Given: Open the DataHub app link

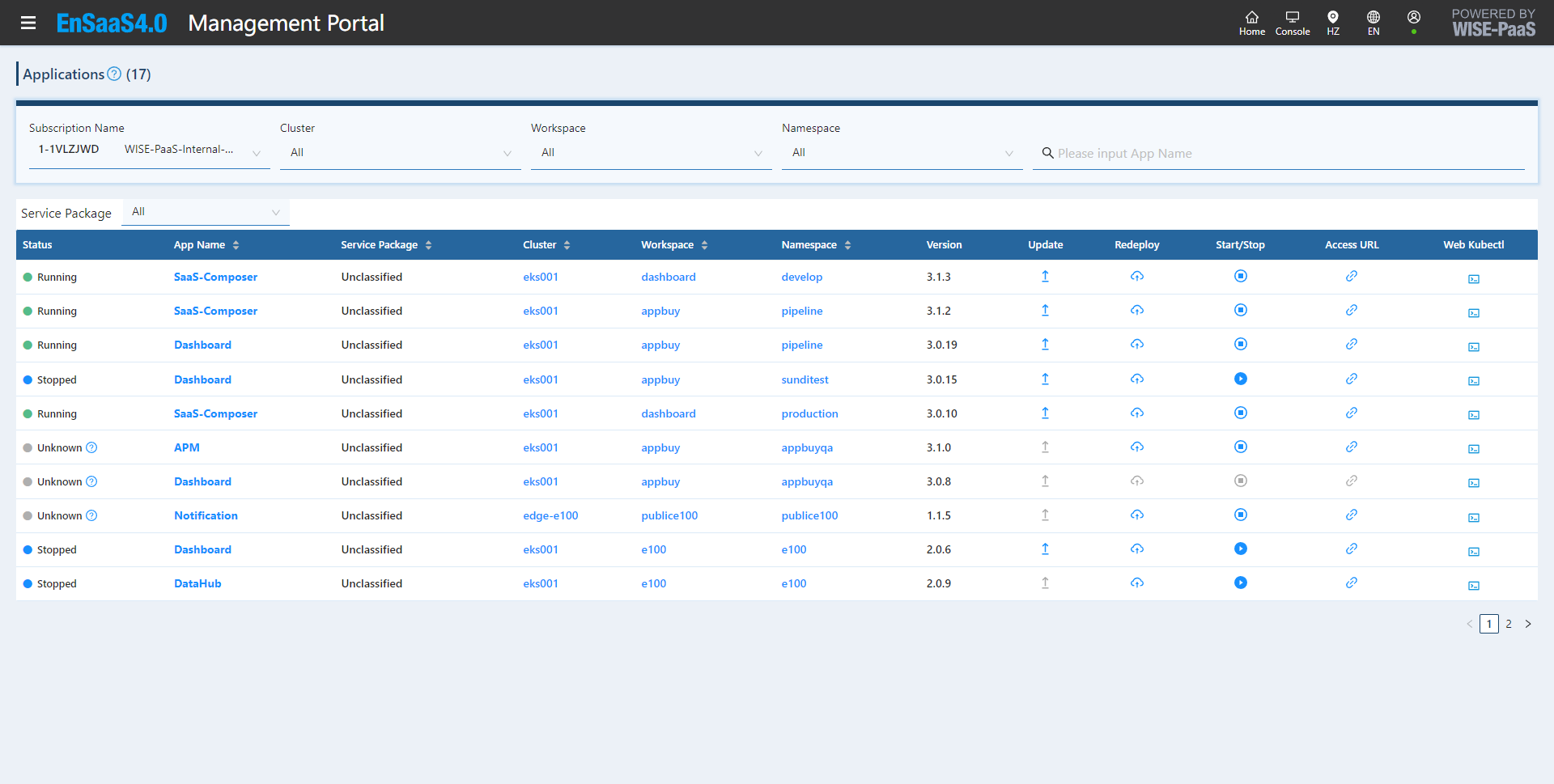Looking at the screenshot, I should 197,583.
